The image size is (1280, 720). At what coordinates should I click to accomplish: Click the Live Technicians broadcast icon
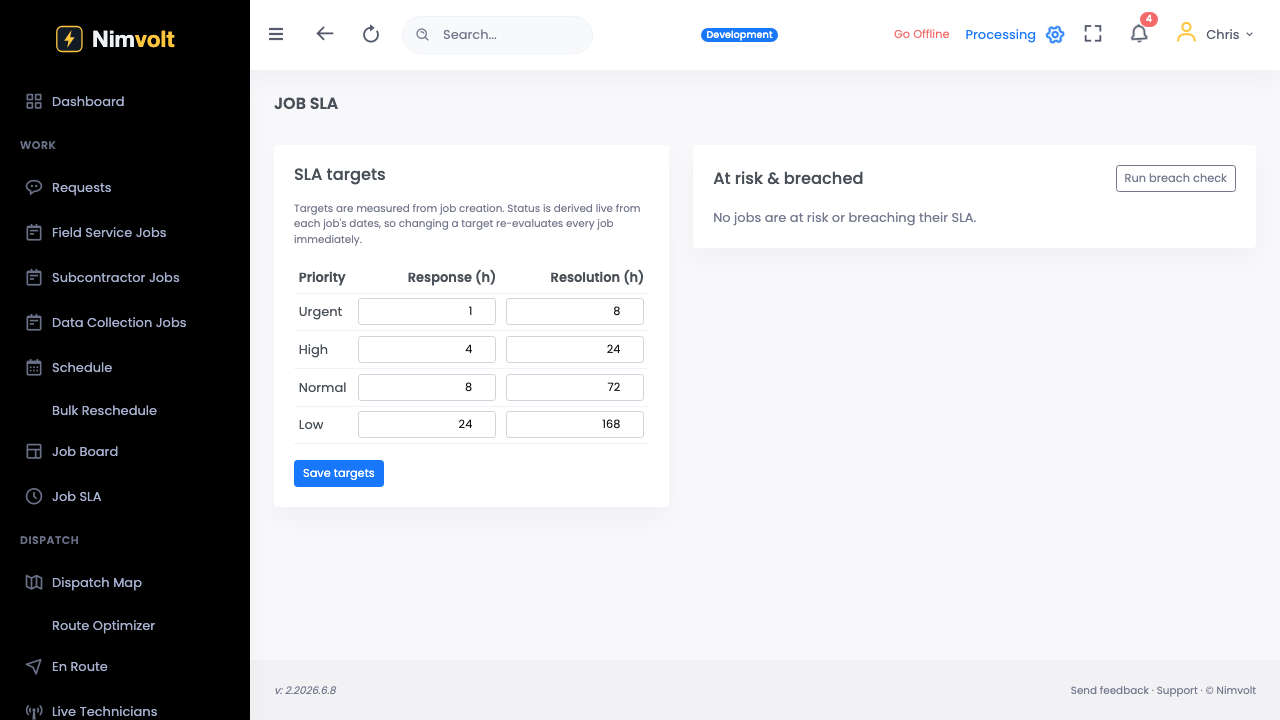(x=34, y=711)
